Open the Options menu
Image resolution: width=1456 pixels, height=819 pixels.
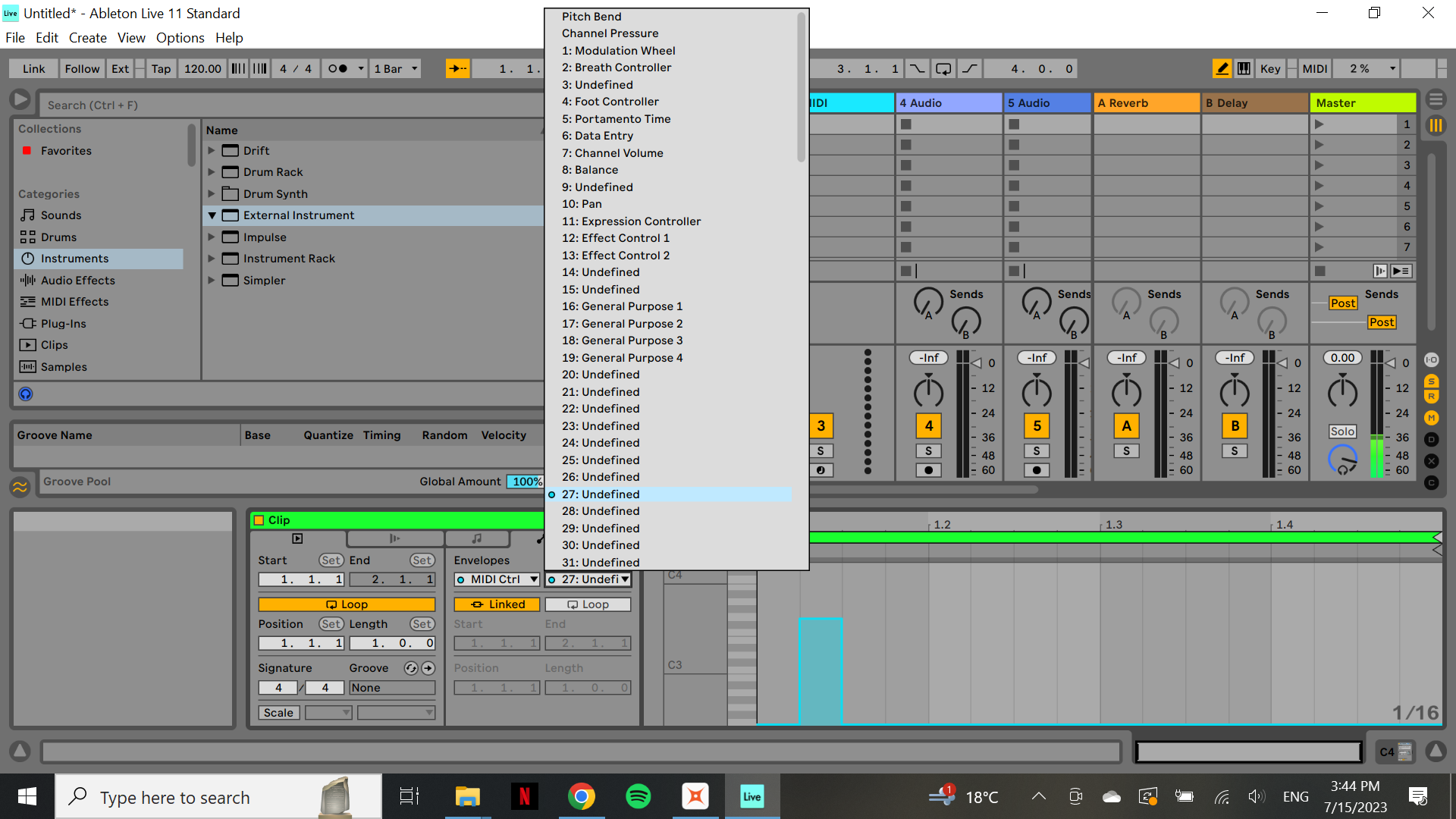[180, 38]
